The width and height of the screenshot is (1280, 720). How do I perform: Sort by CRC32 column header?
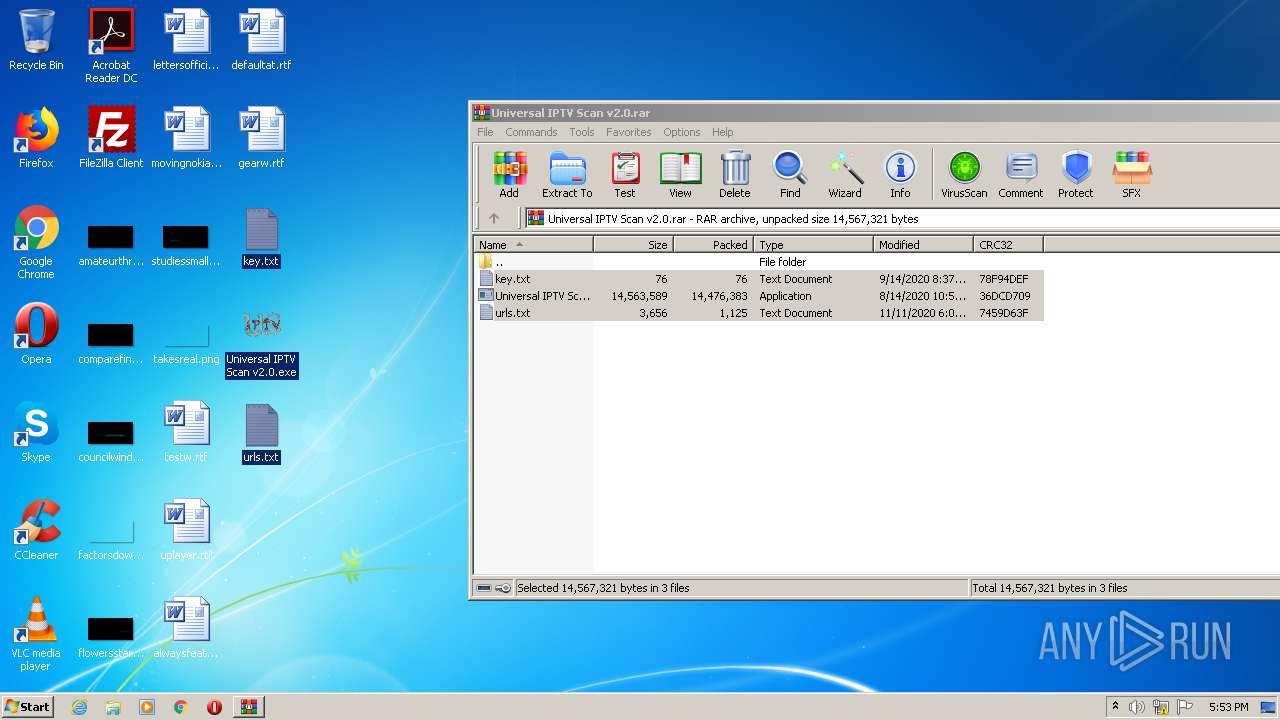point(1008,244)
